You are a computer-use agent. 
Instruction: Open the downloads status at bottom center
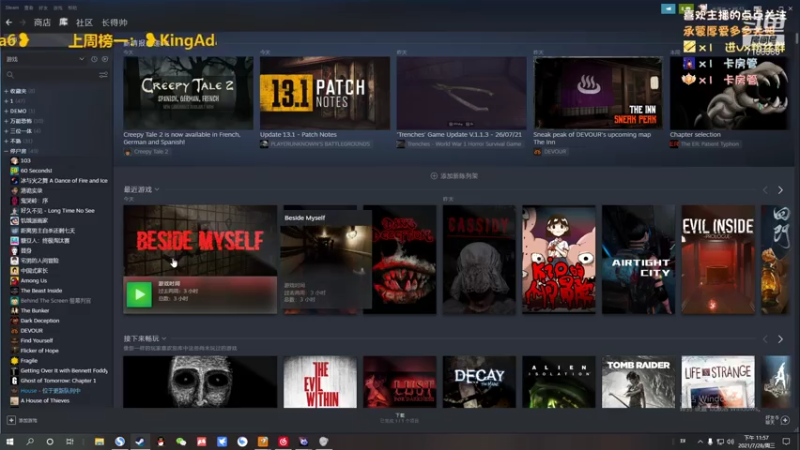(x=399, y=418)
